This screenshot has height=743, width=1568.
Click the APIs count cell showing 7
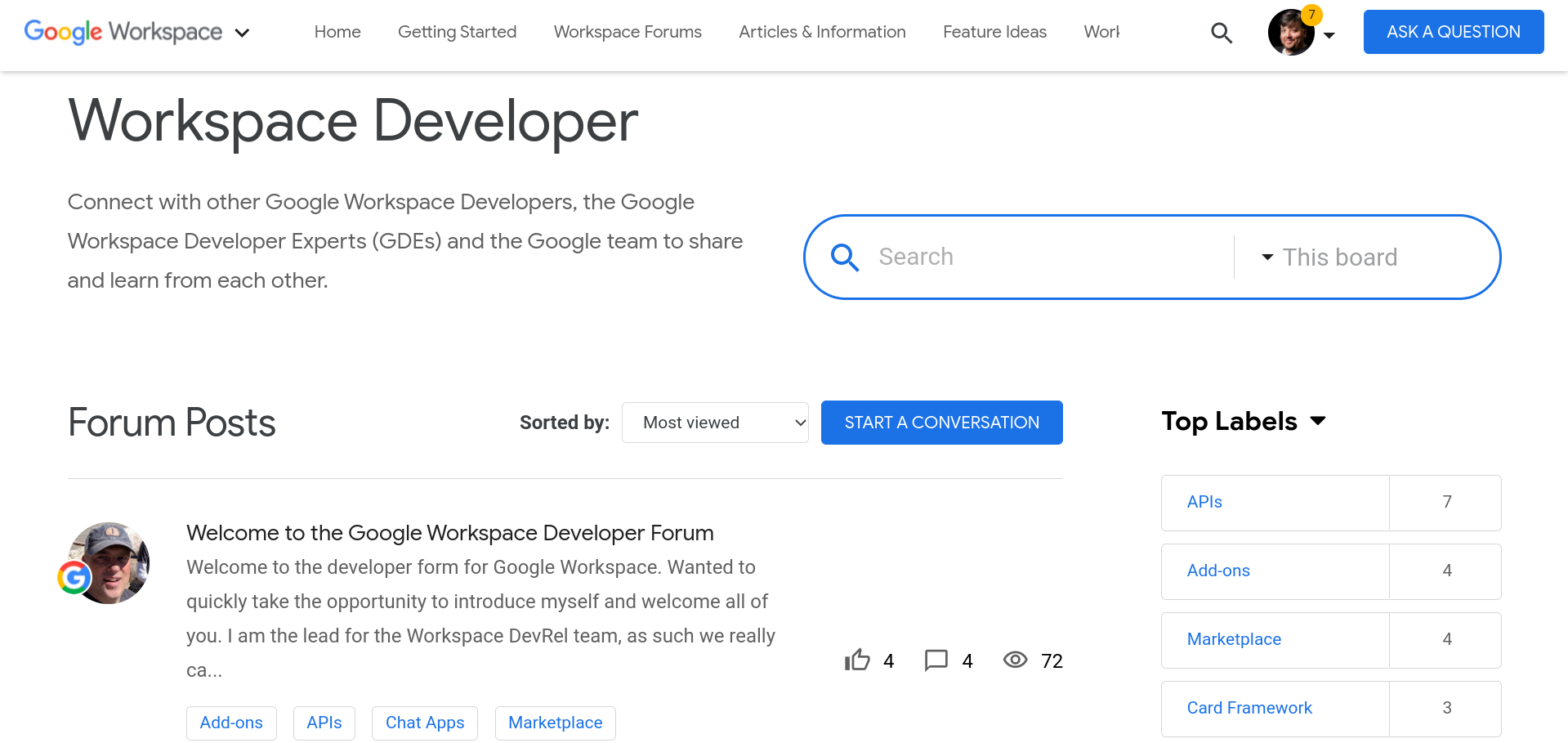pyautogui.click(x=1445, y=503)
